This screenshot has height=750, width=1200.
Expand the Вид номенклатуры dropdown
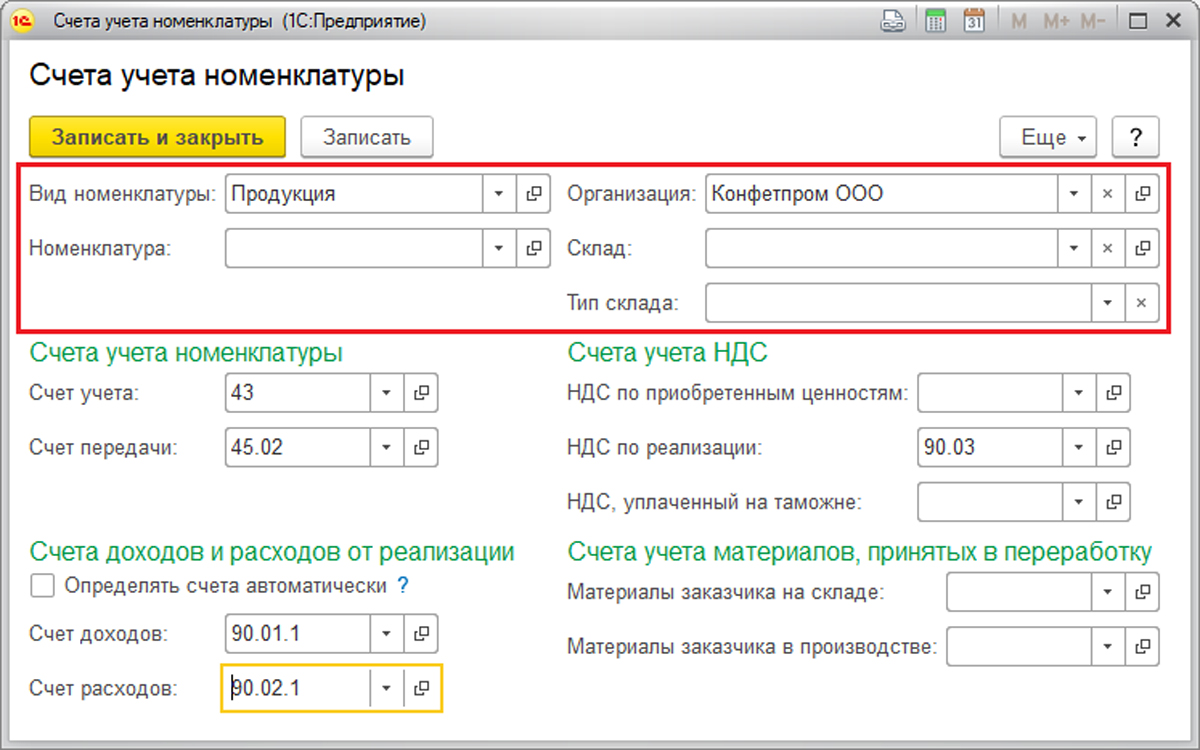click(x=498, y=193)
